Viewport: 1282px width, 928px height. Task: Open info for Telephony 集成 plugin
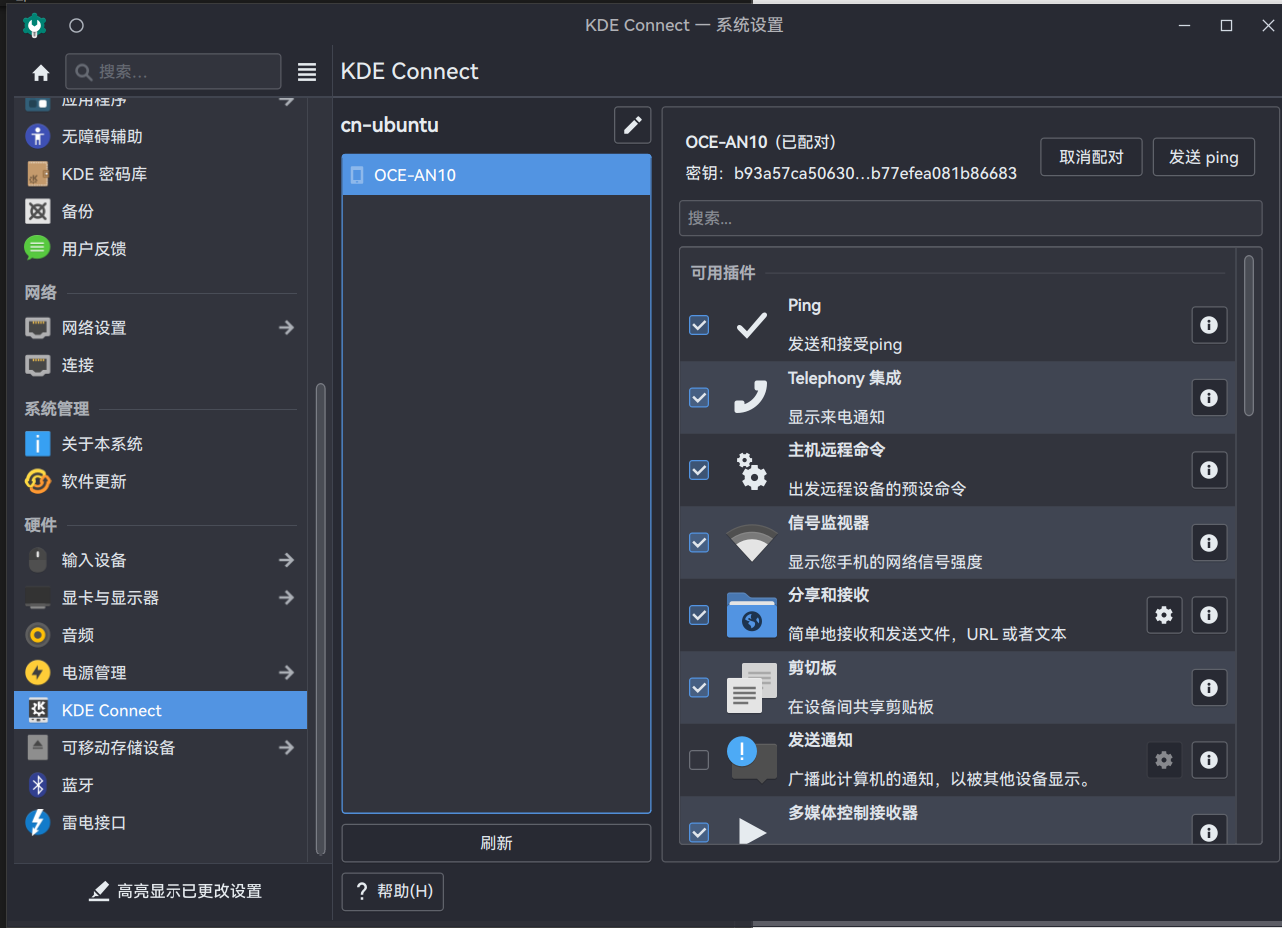1209,397
